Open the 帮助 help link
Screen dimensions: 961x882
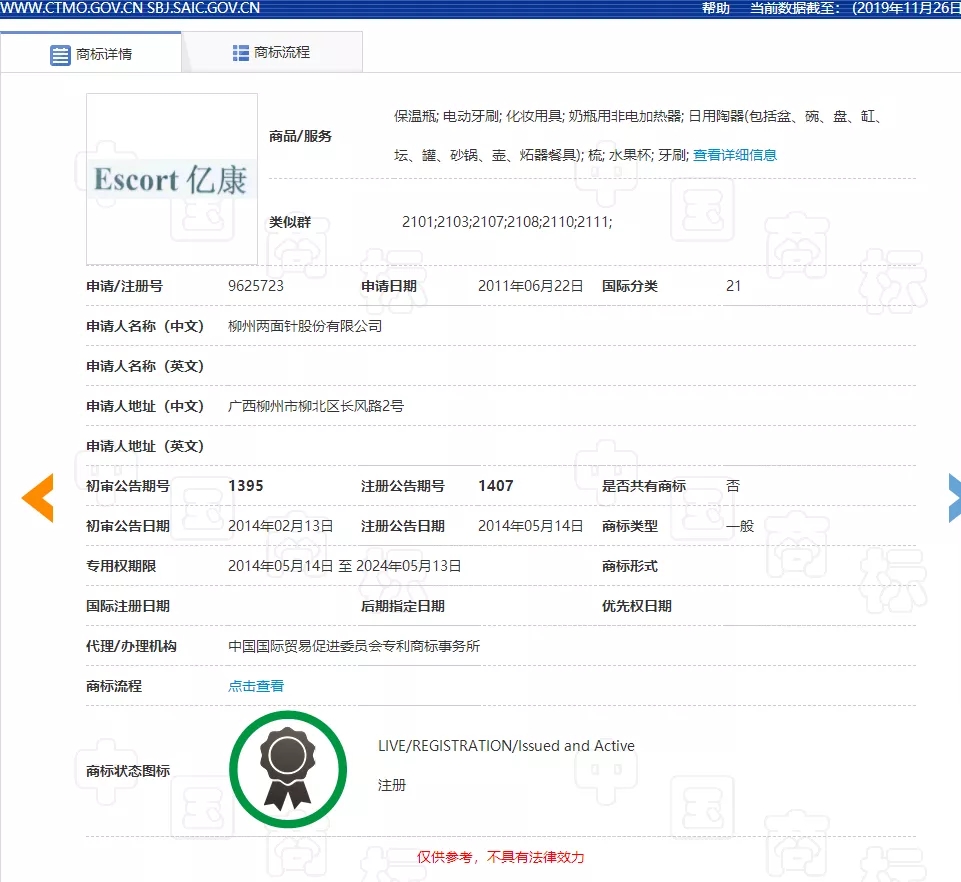(x=715, y=8)
